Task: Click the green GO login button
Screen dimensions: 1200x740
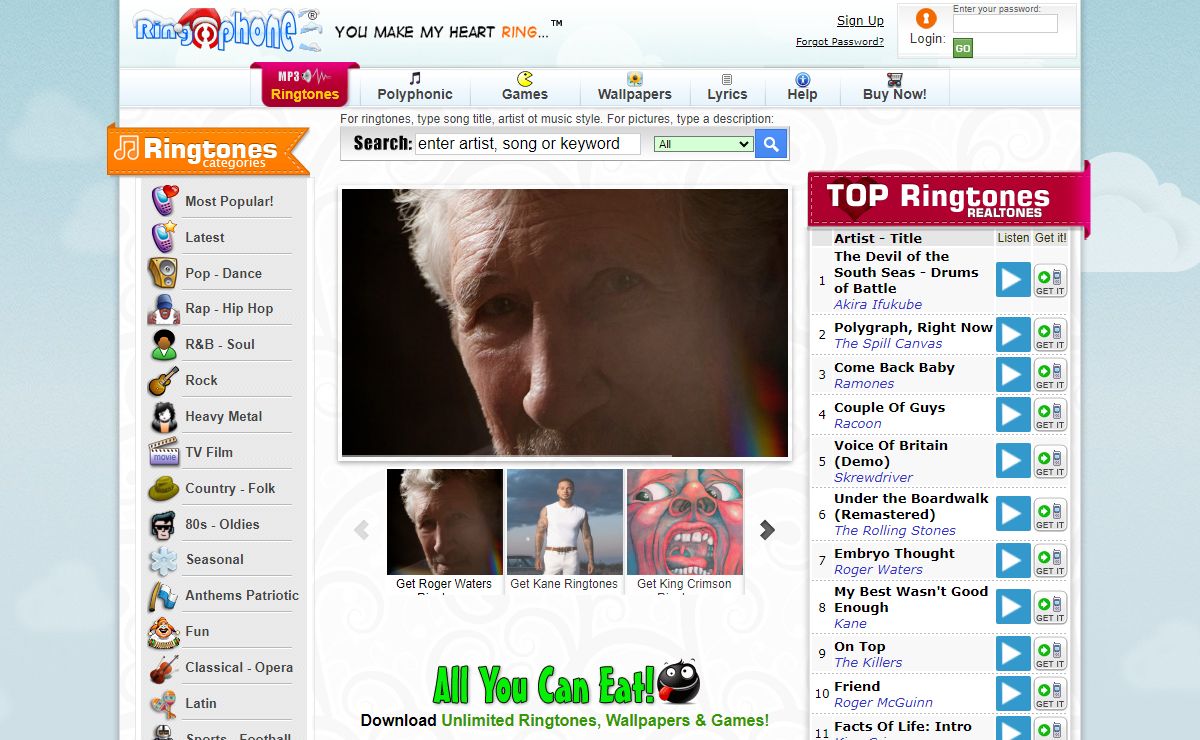Action: [963, 48]
